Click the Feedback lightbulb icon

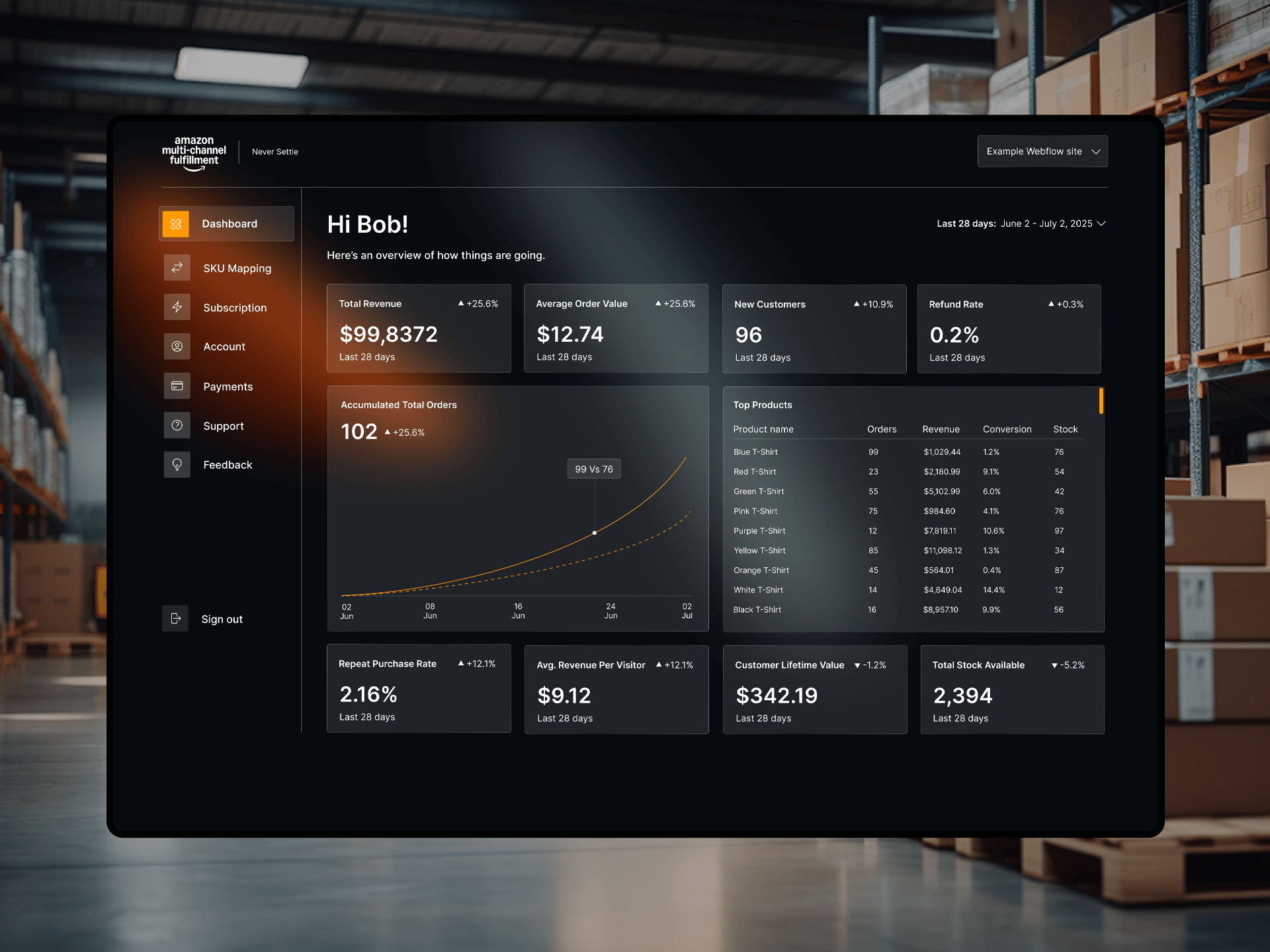point(177,465)
